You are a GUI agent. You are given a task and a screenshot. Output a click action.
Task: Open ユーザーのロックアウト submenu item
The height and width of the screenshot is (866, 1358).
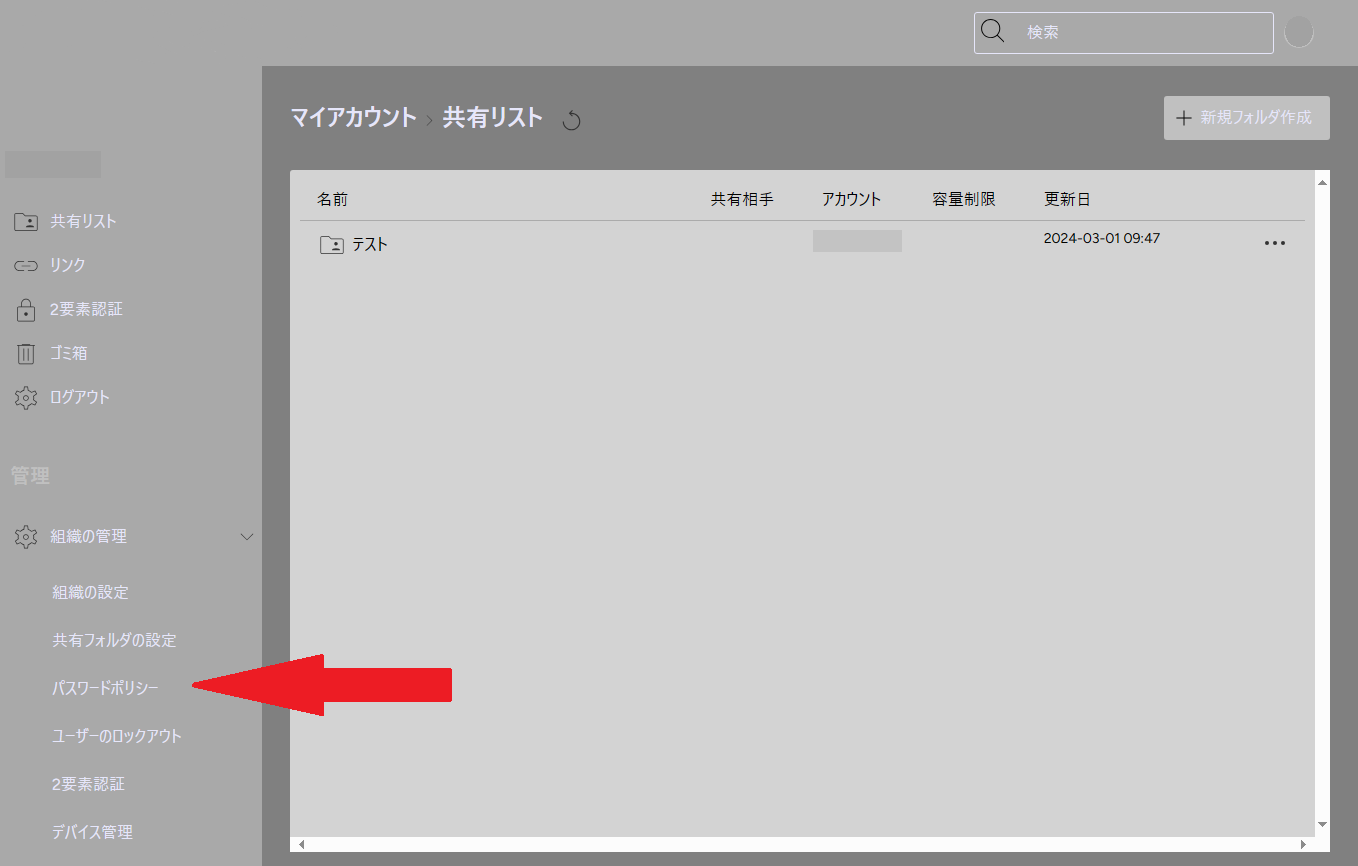[x=118, y=736]
